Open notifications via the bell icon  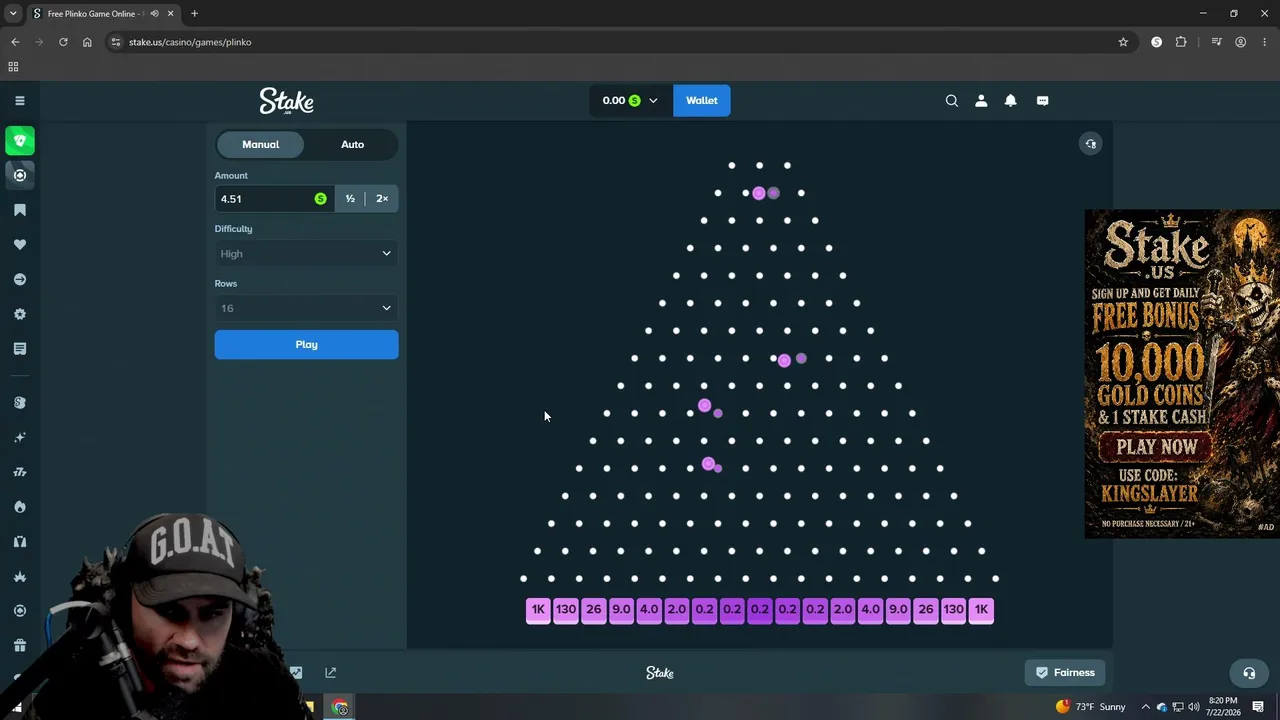1011,100
